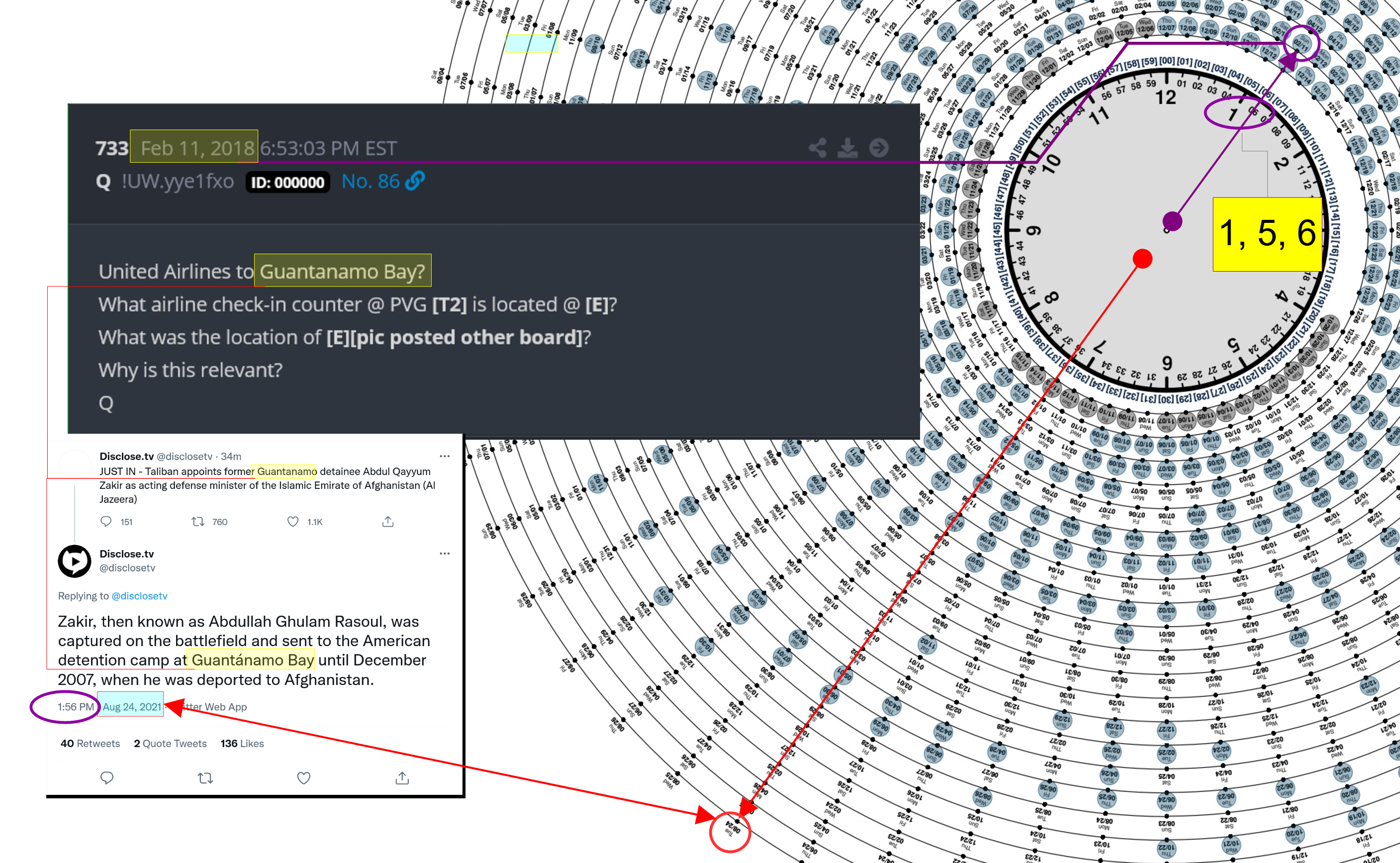Open the 40 Retweets list
Viewport: 1400px width, 863px height.
pos(90,743)
